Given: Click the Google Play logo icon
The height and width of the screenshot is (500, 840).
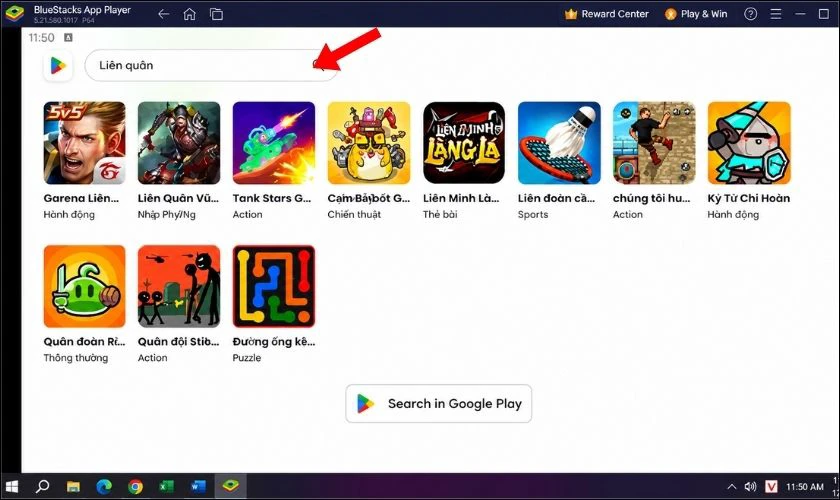Looking at the screenshot, I should click(58, 65).
